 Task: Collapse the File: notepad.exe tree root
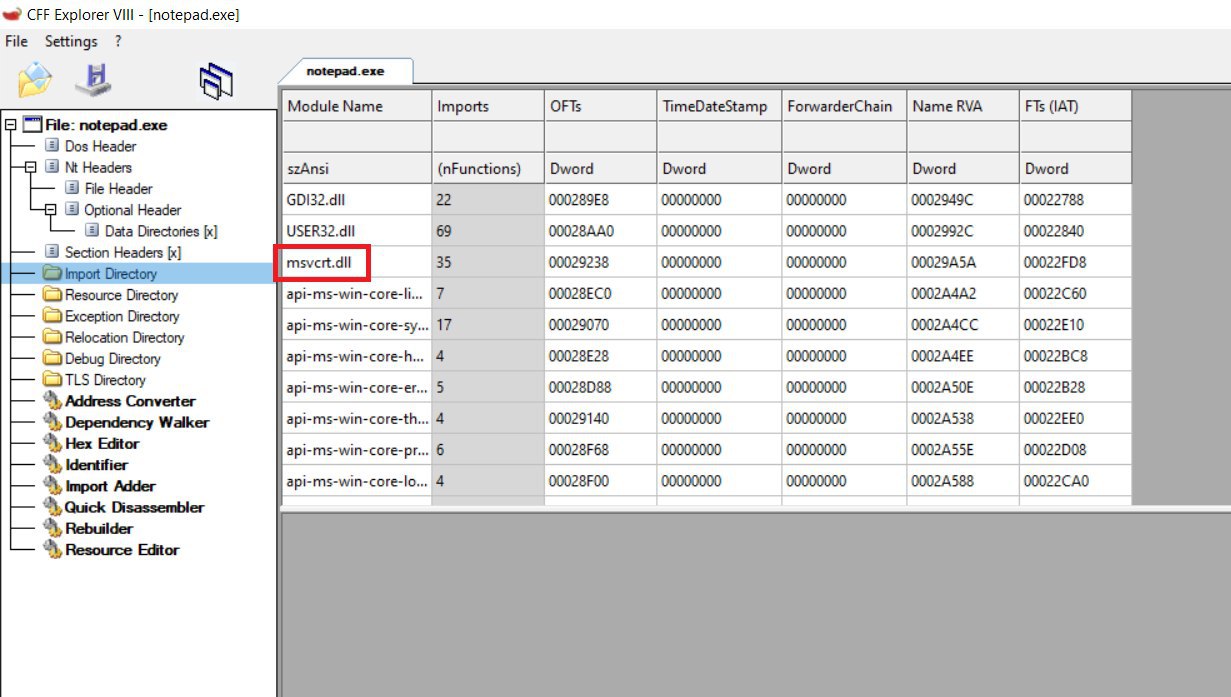11,125
